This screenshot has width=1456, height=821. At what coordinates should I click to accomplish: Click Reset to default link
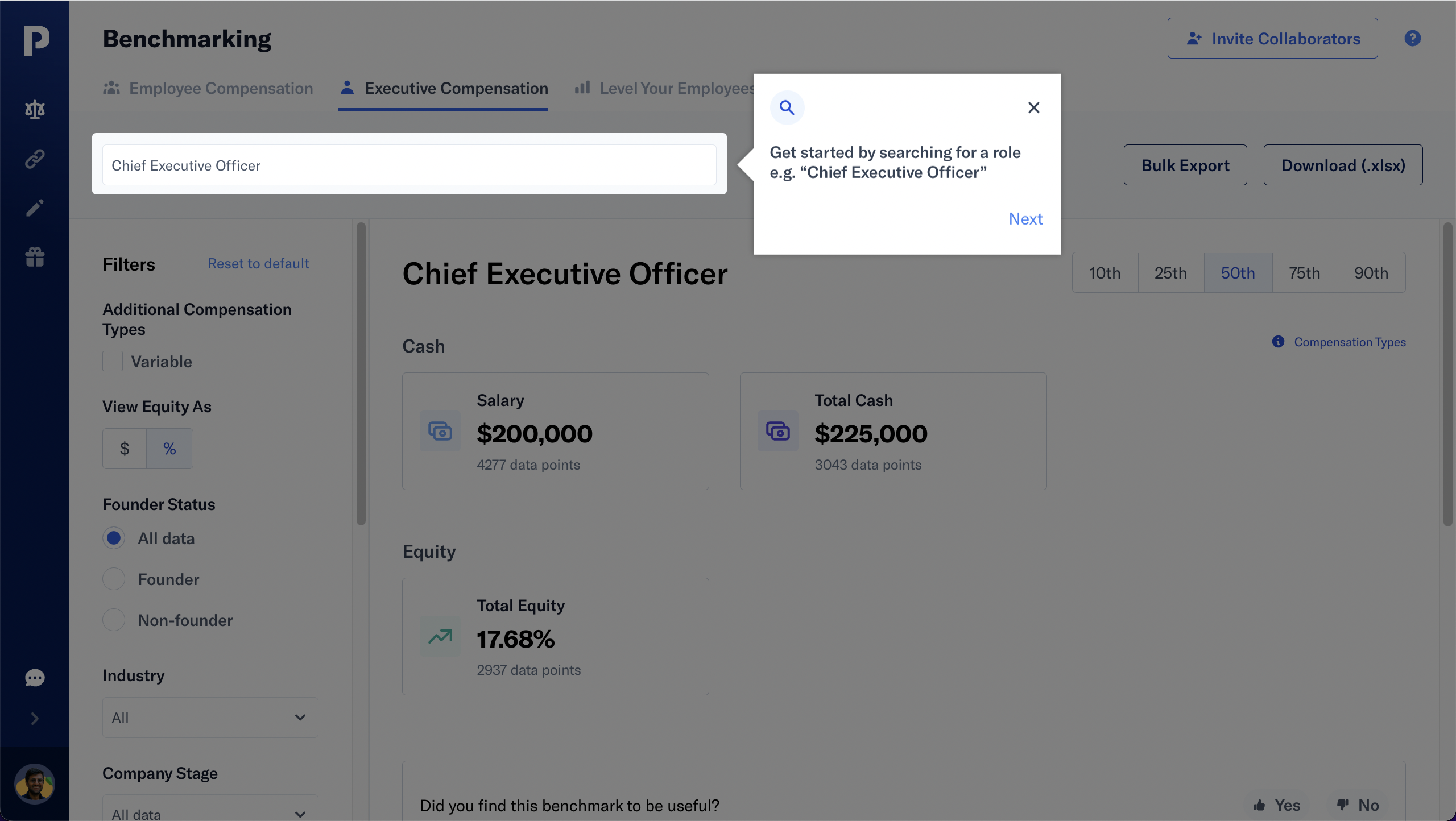tap(258, 264)
